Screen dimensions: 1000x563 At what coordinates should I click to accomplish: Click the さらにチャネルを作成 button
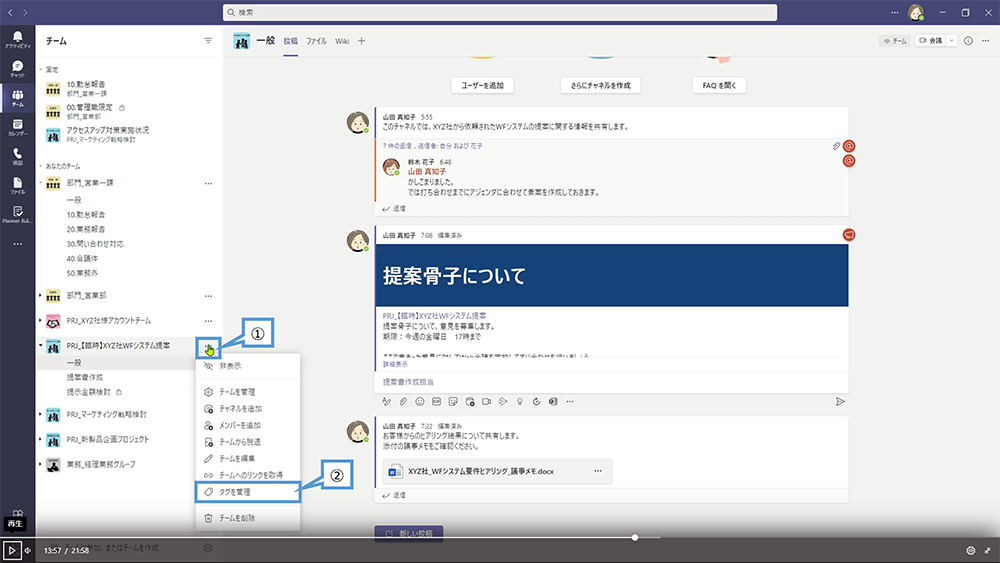pyautogui.click(x=601, y=85)
